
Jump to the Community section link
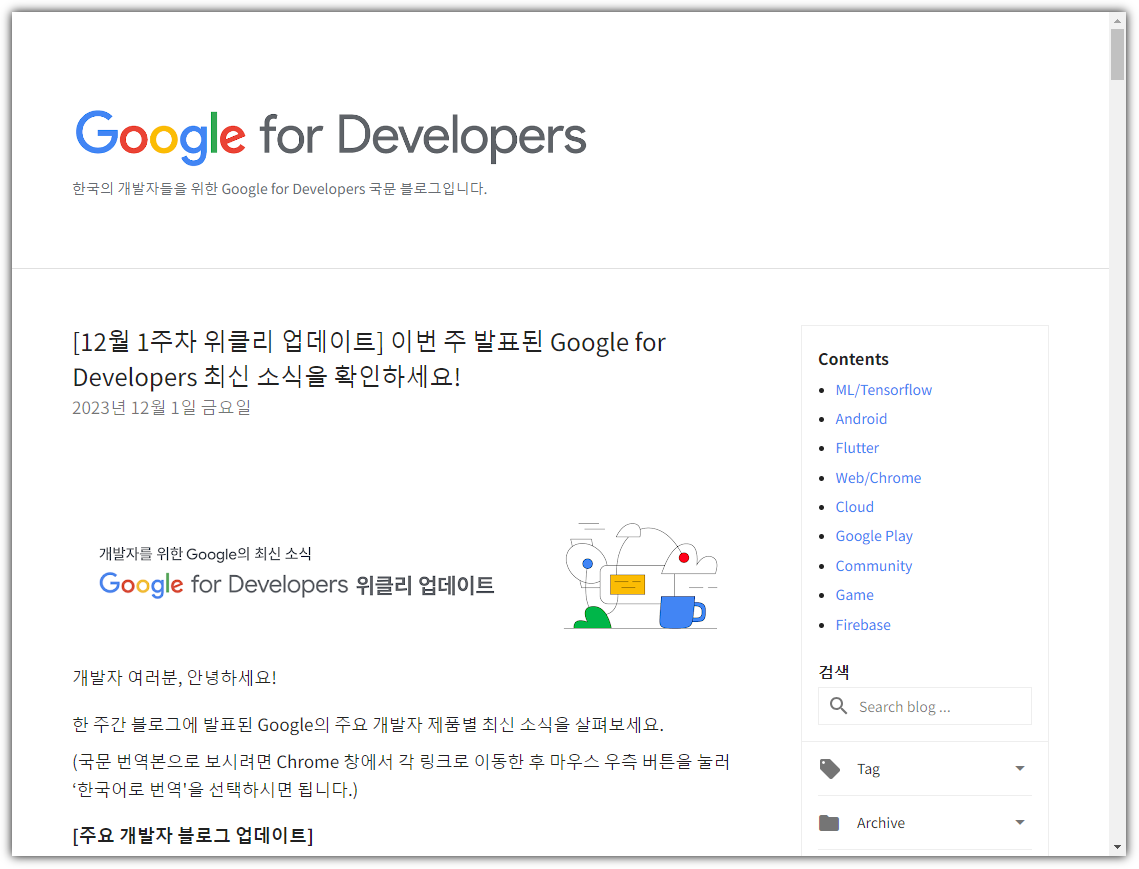pyautogui.click(x=874, y=566)
